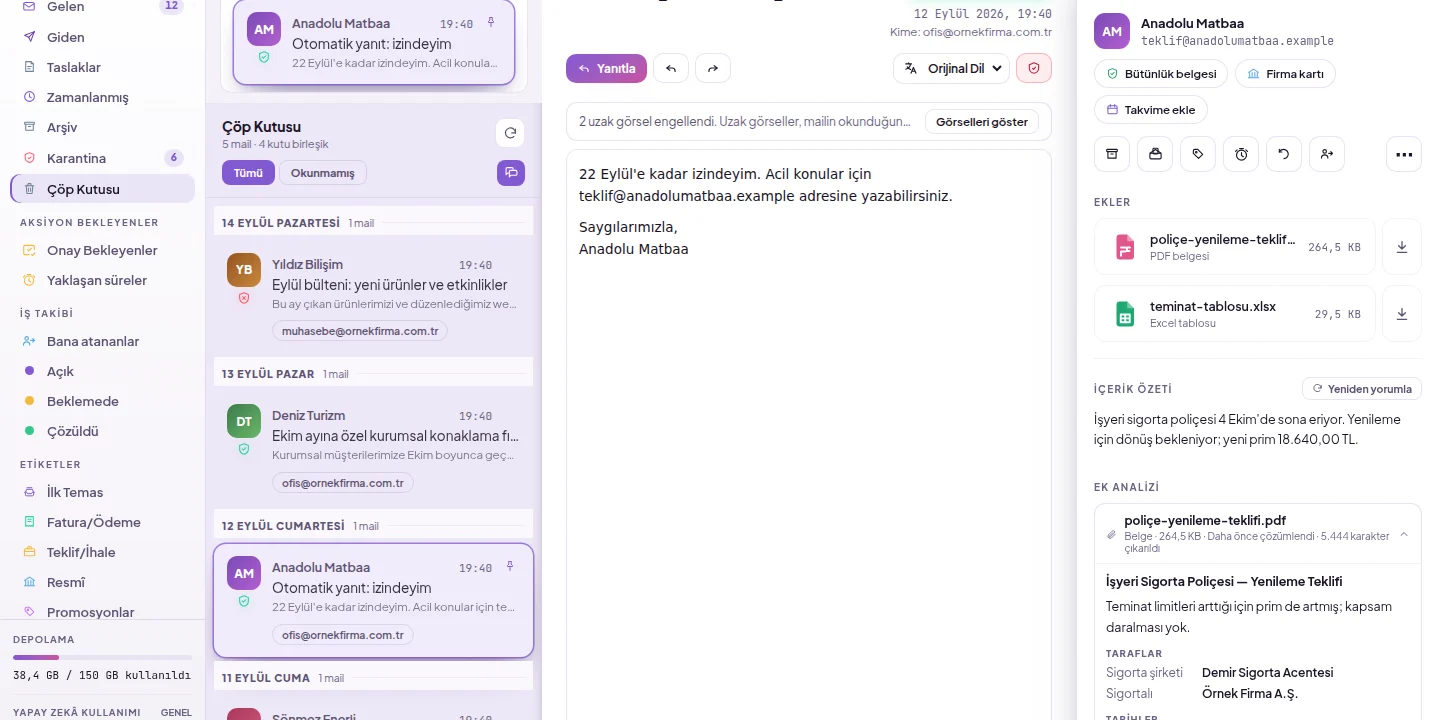
Task: Click the assign-to-person icon button
Action: click(x=1327, y=154)
